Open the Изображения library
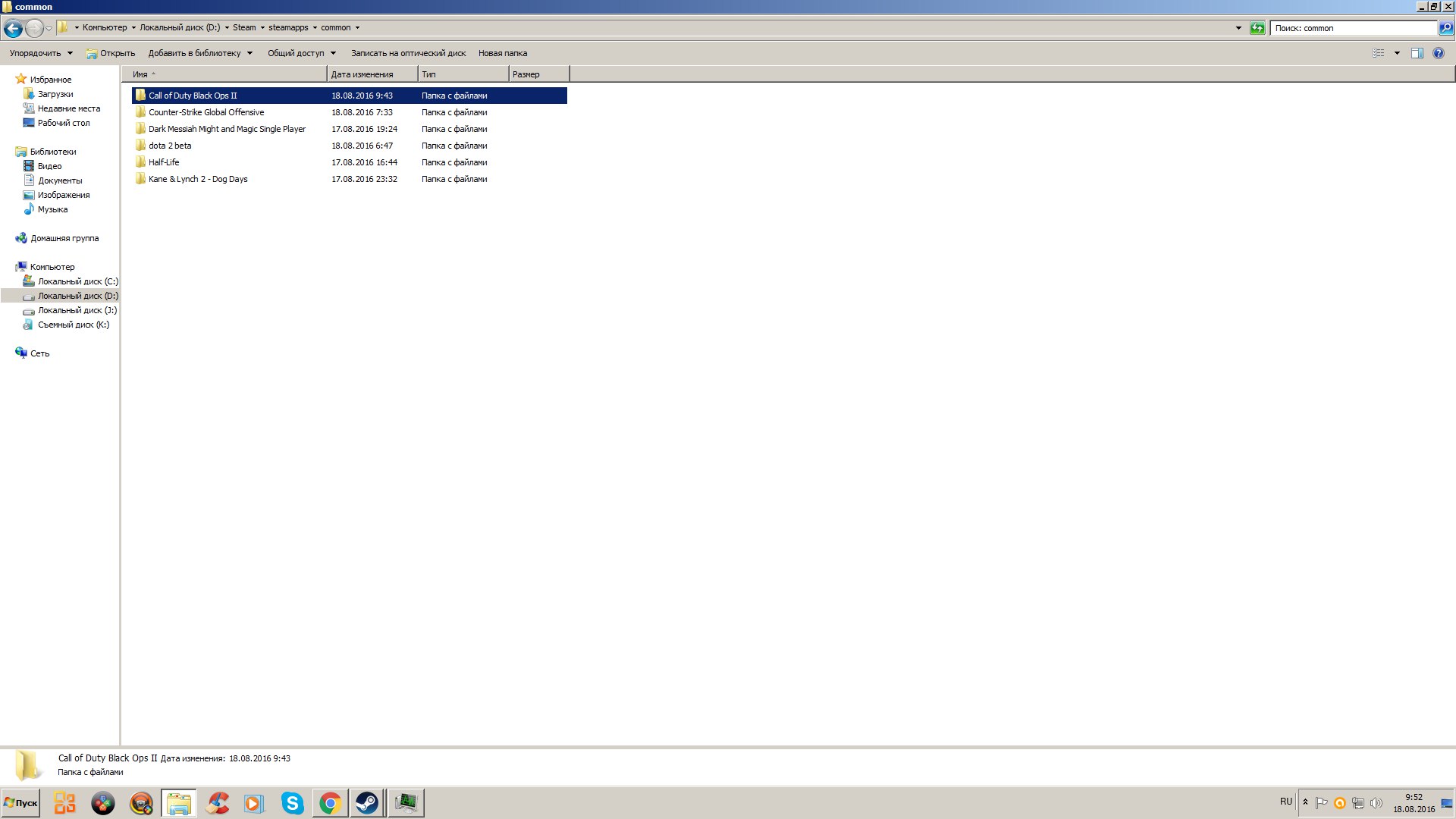Screen dimensions: 1456x819 tap(64, 195)
